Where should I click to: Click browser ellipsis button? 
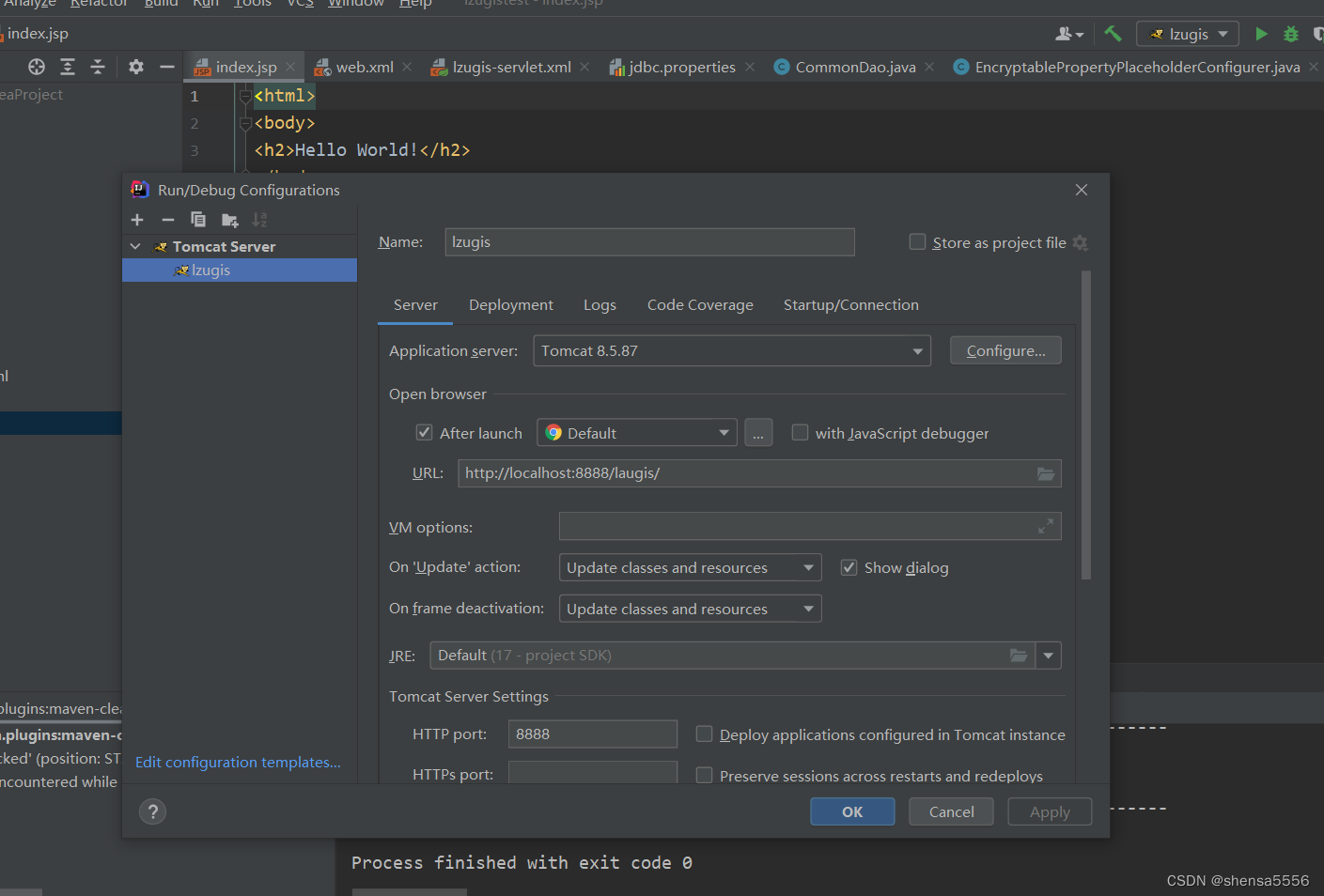point(758,432)
